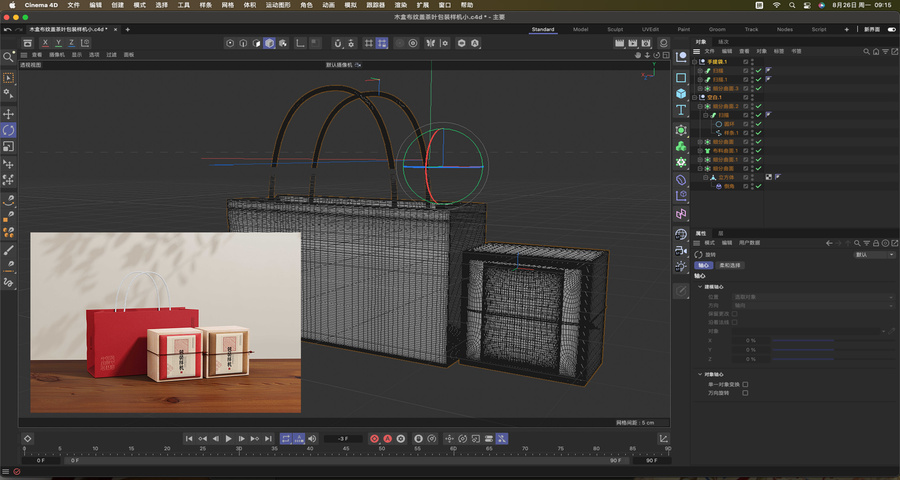900x480 pixels.
Task: Collapse the 对象轴心 section
Action: tap(700, 374)
